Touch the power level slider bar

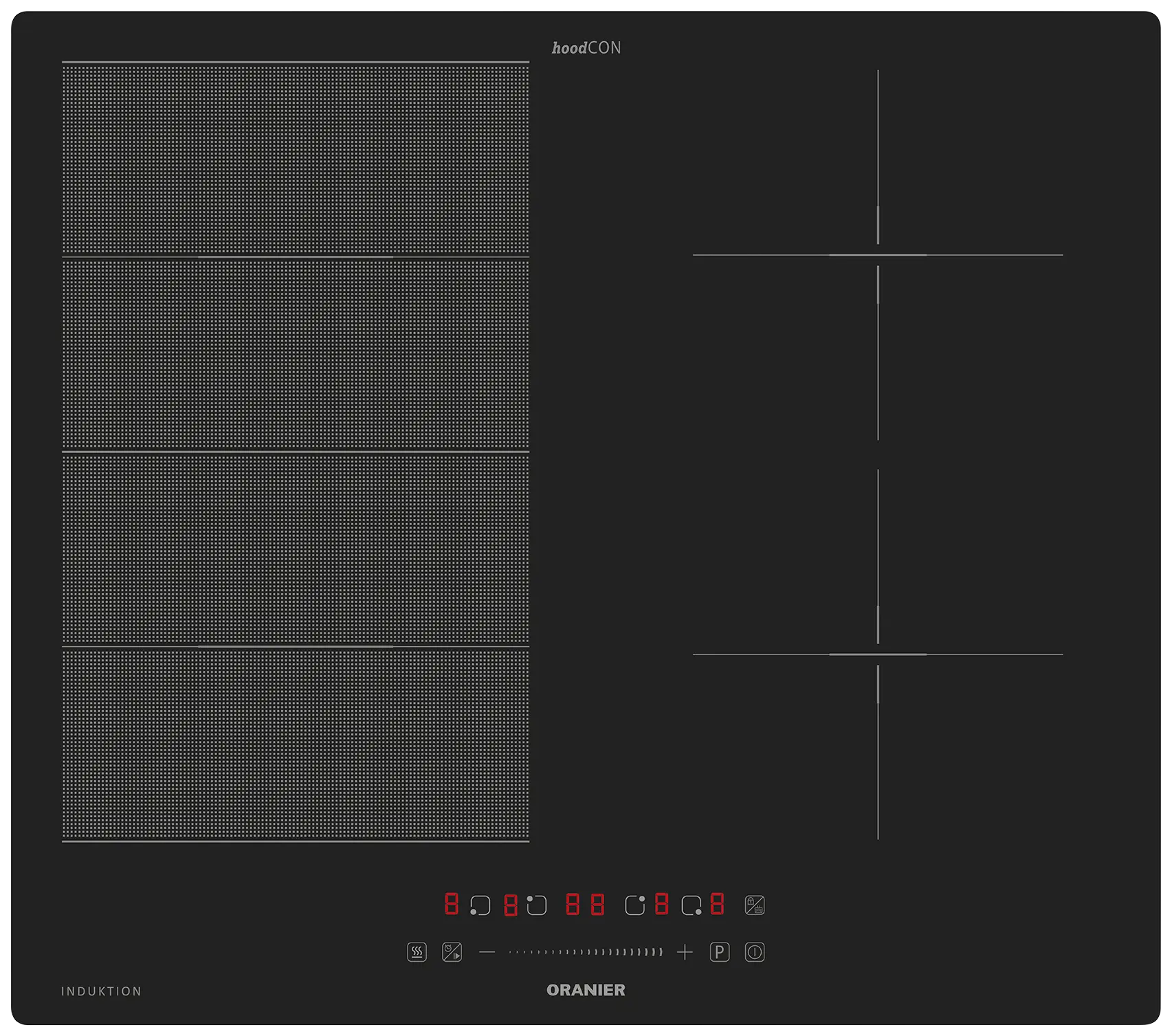(x=586, y=952)
